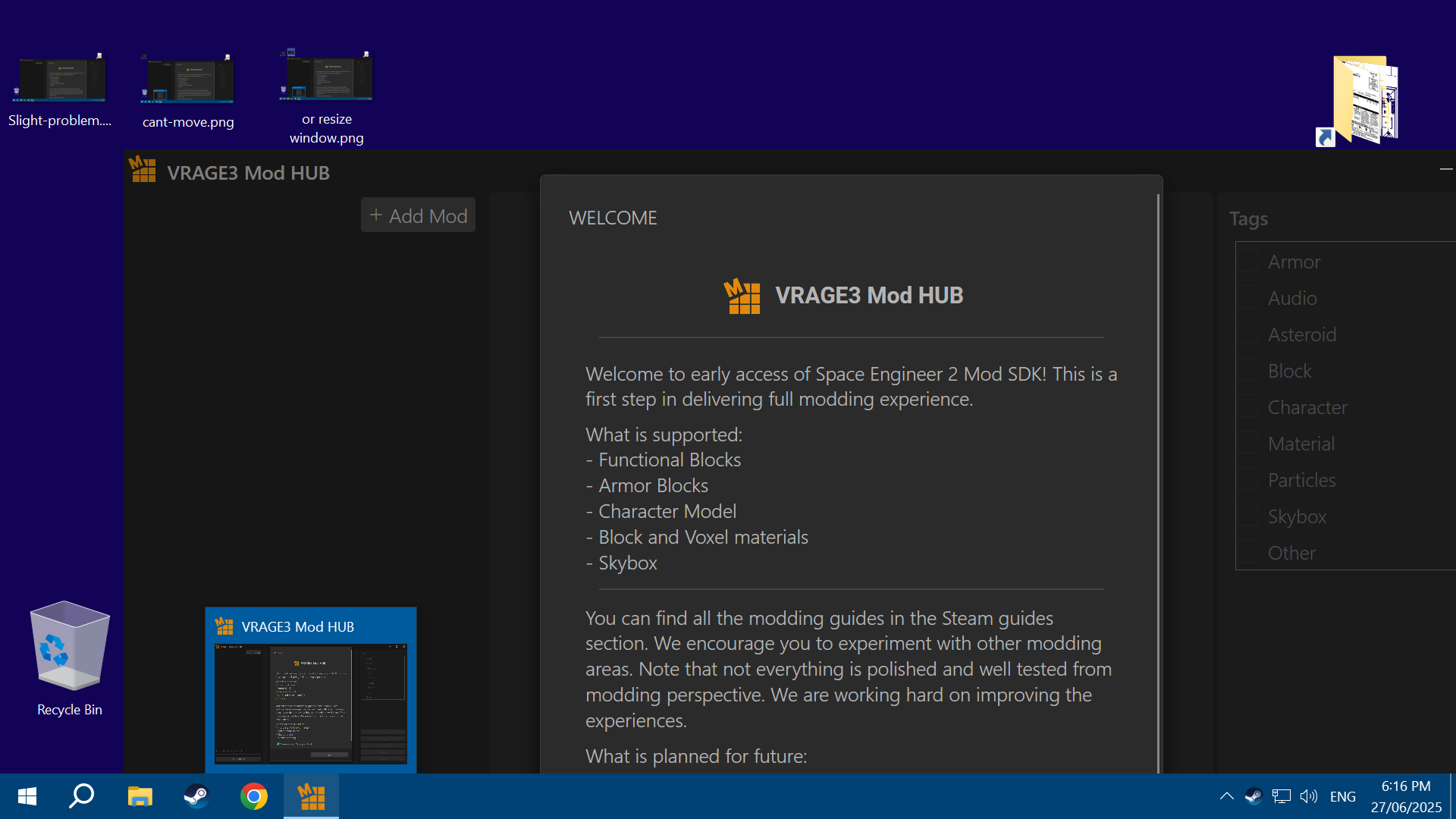Click the WELCOME dialog heading
This screenshot has height=819, width=1456.
coord(613,218)
